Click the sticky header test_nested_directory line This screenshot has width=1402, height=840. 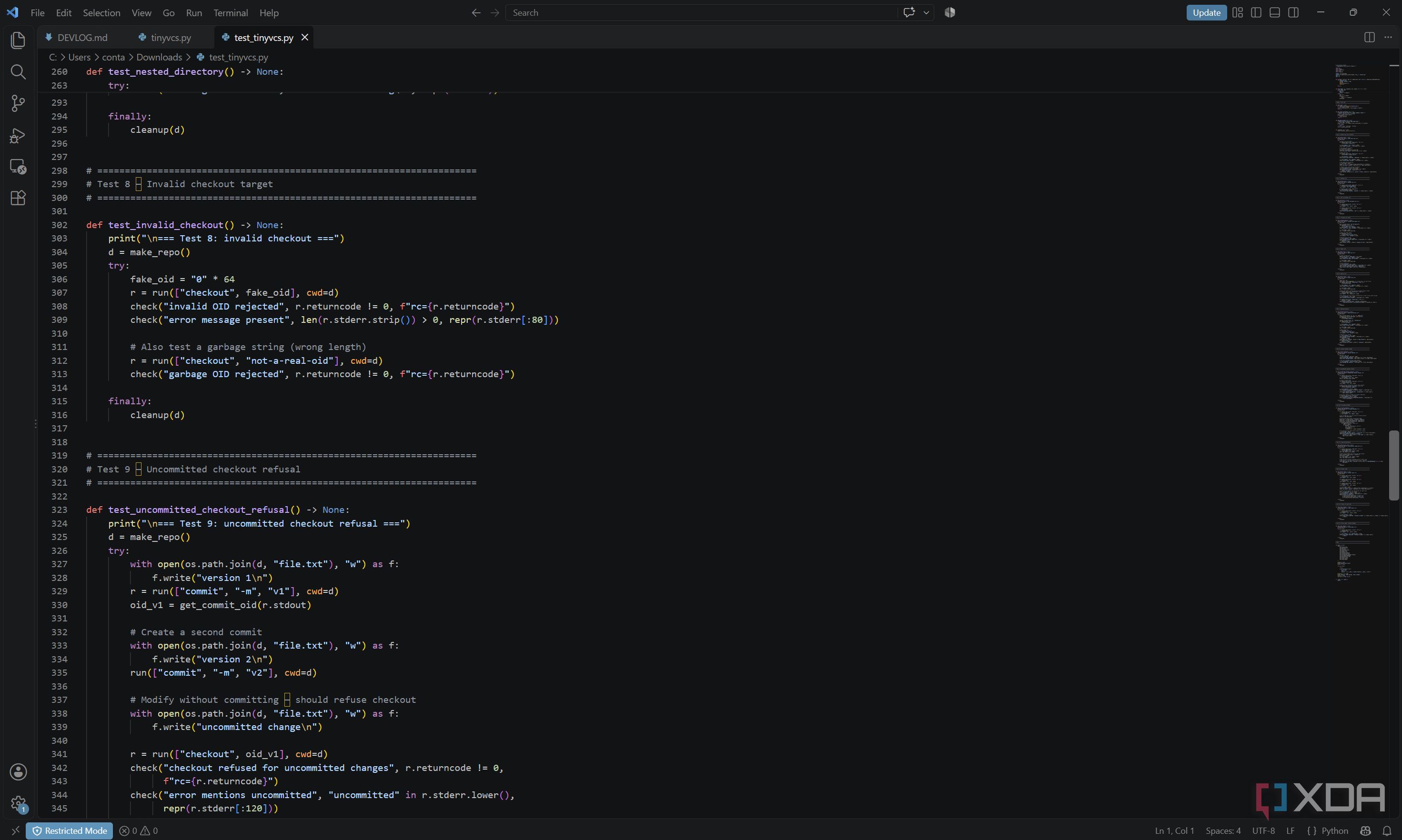tap(184, 71)
